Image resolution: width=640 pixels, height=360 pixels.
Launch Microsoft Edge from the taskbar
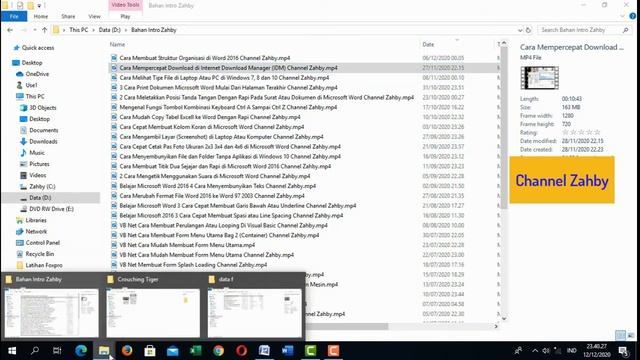pyautogui.click(x=81, y=351)
